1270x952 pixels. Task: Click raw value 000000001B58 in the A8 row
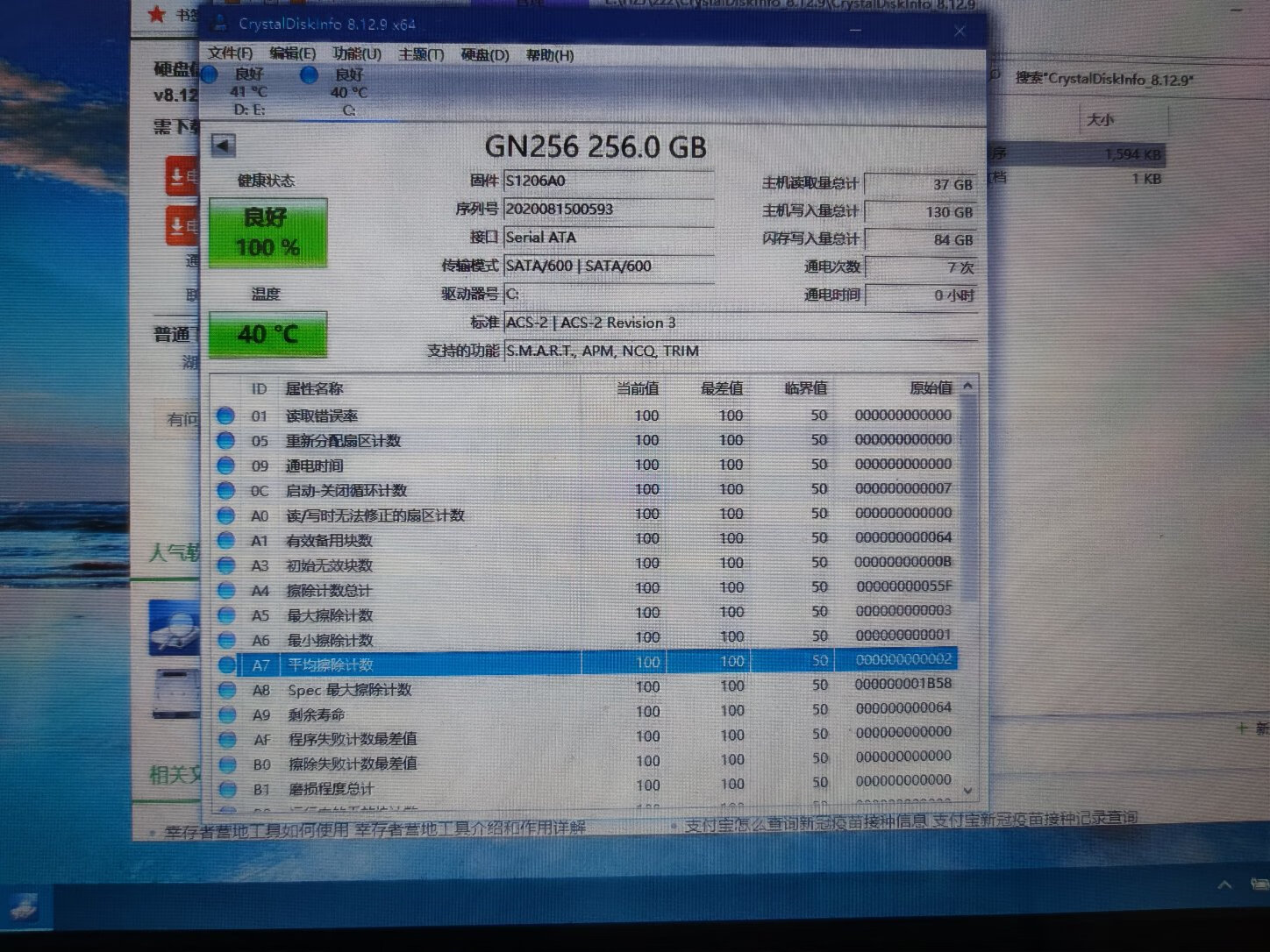903,684
